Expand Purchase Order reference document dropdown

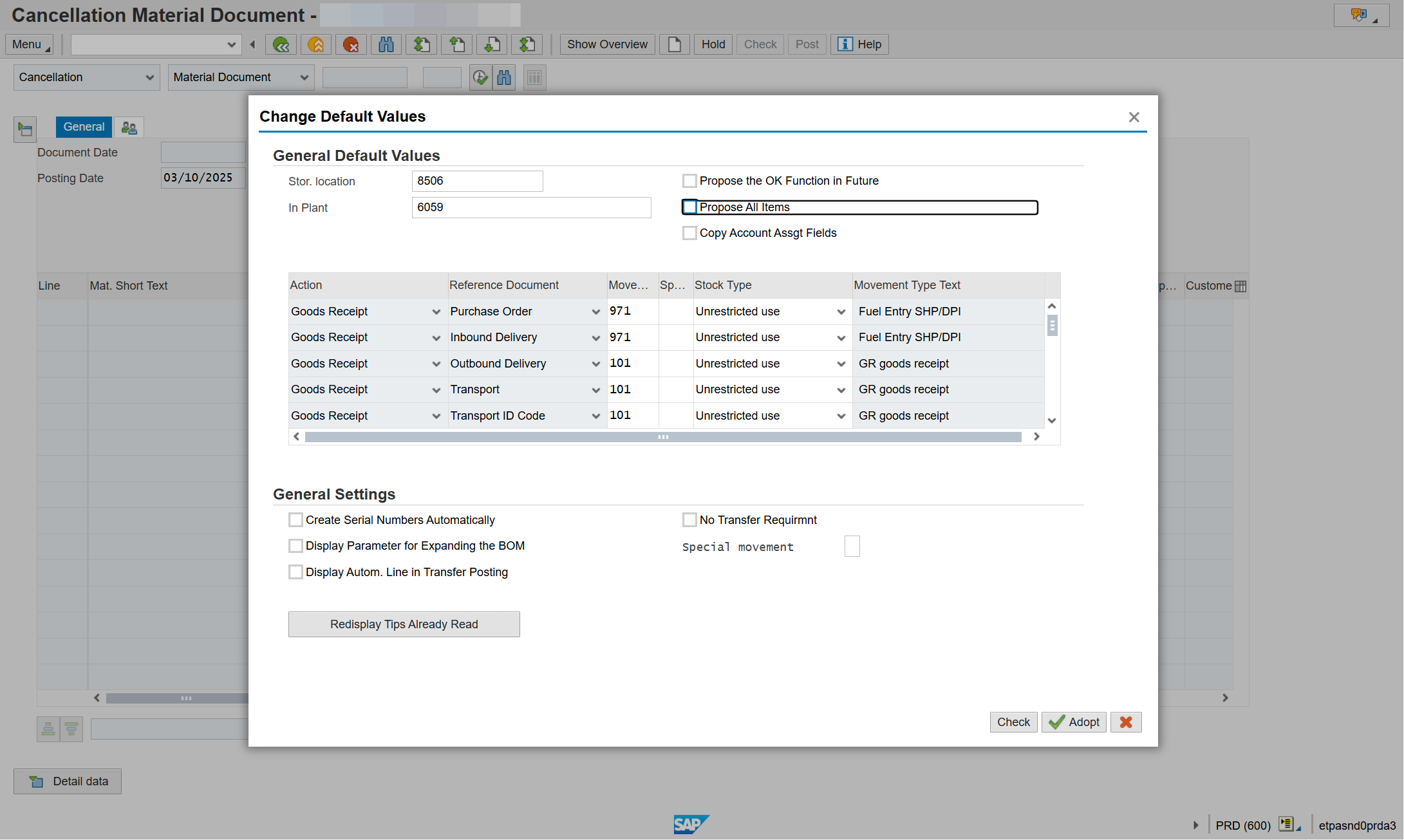point(595,312)
